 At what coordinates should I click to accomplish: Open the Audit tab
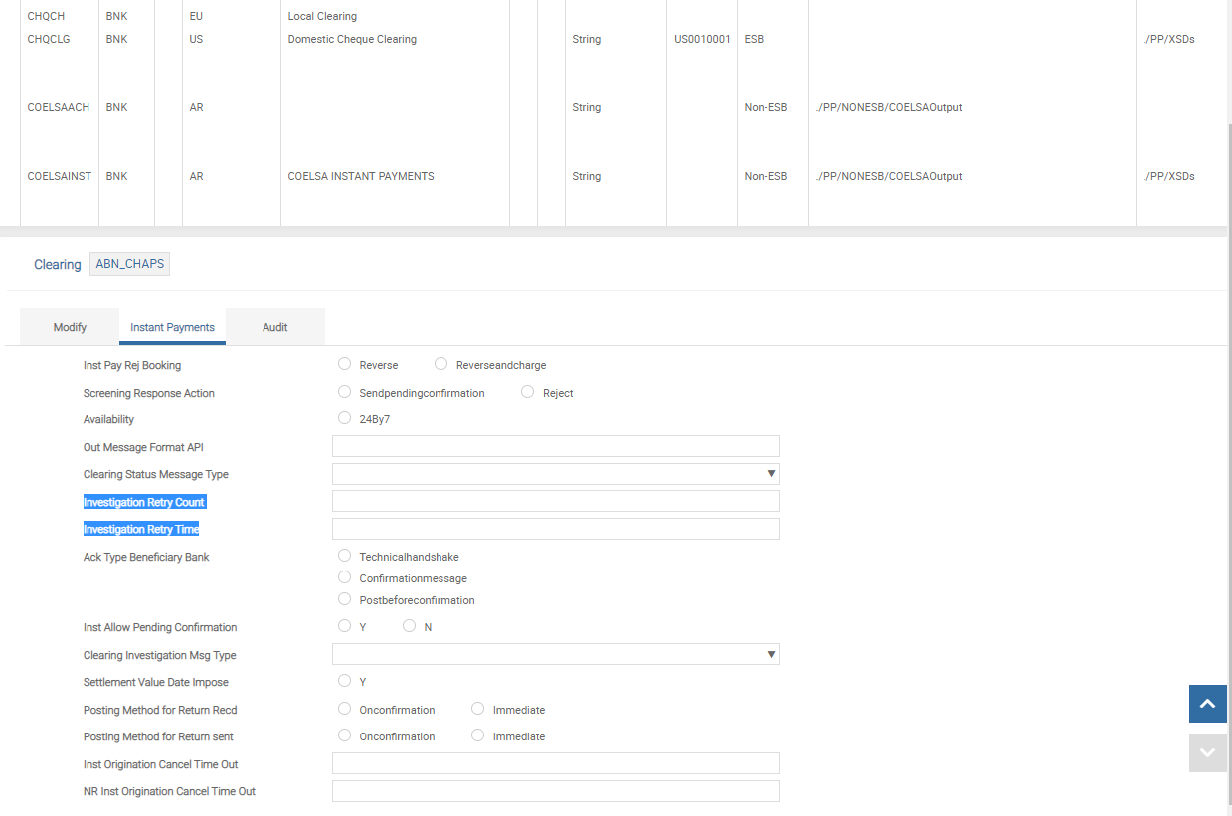275,327
